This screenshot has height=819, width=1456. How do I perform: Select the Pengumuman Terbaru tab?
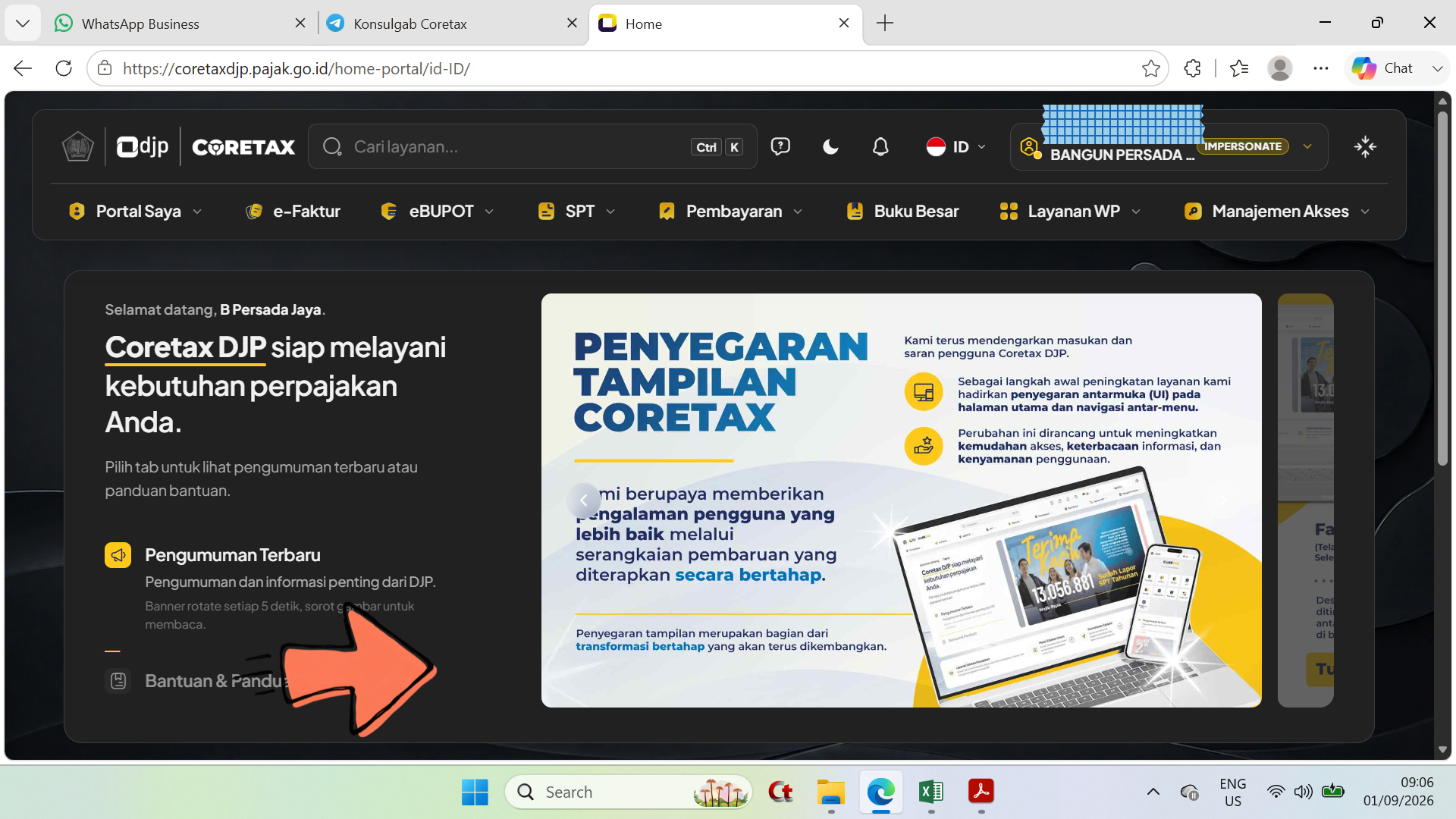233,555
